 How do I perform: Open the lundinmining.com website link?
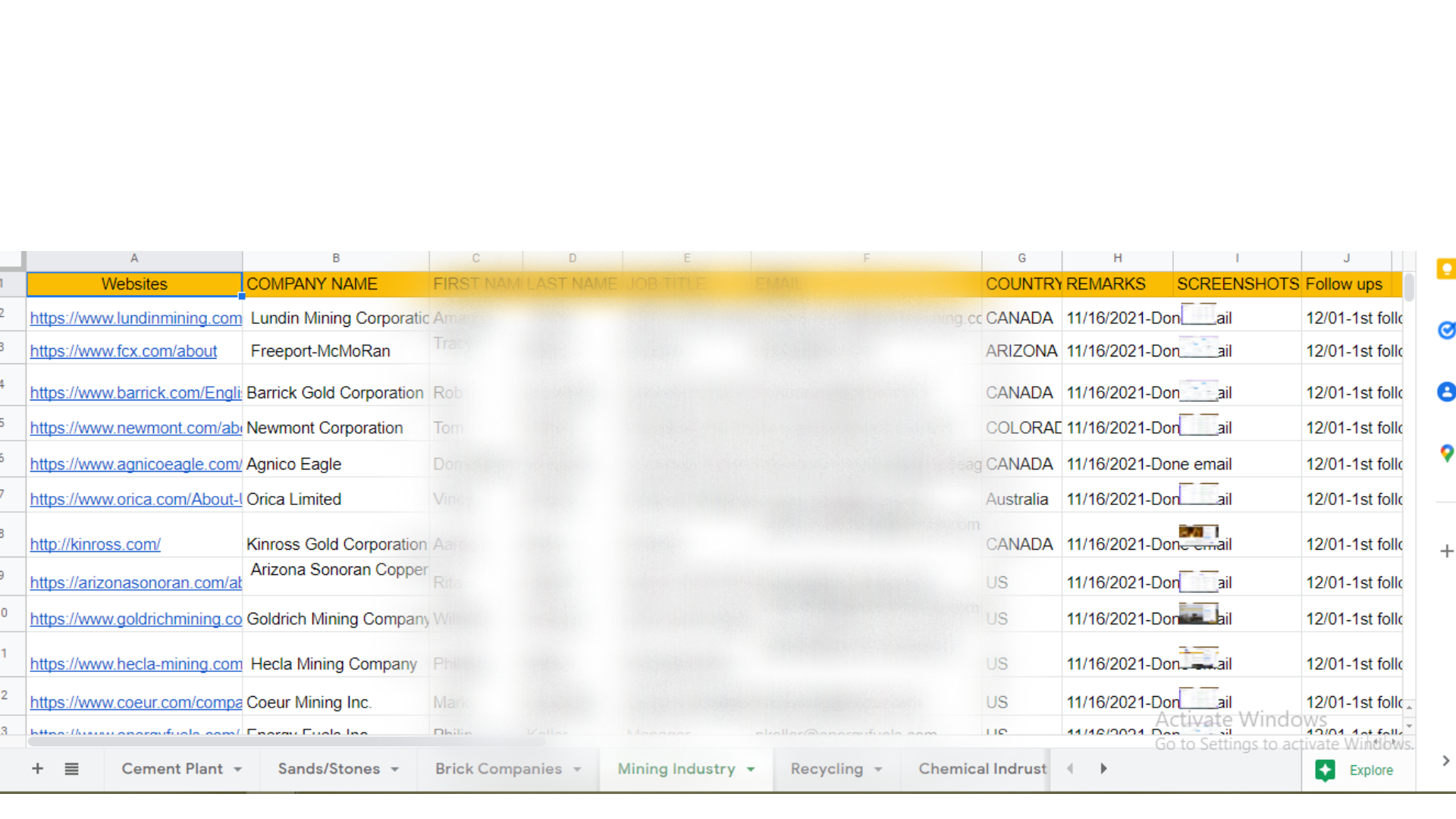click(x=136, y=318)
